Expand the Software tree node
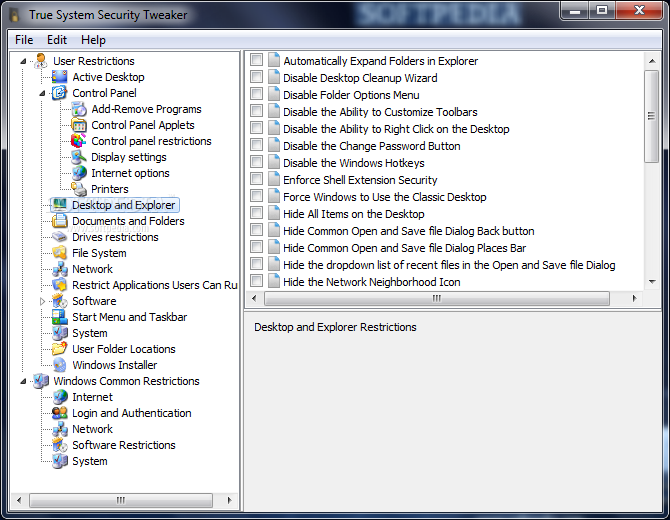This screenshot has height=520, width=670. (x=42, y=301)
